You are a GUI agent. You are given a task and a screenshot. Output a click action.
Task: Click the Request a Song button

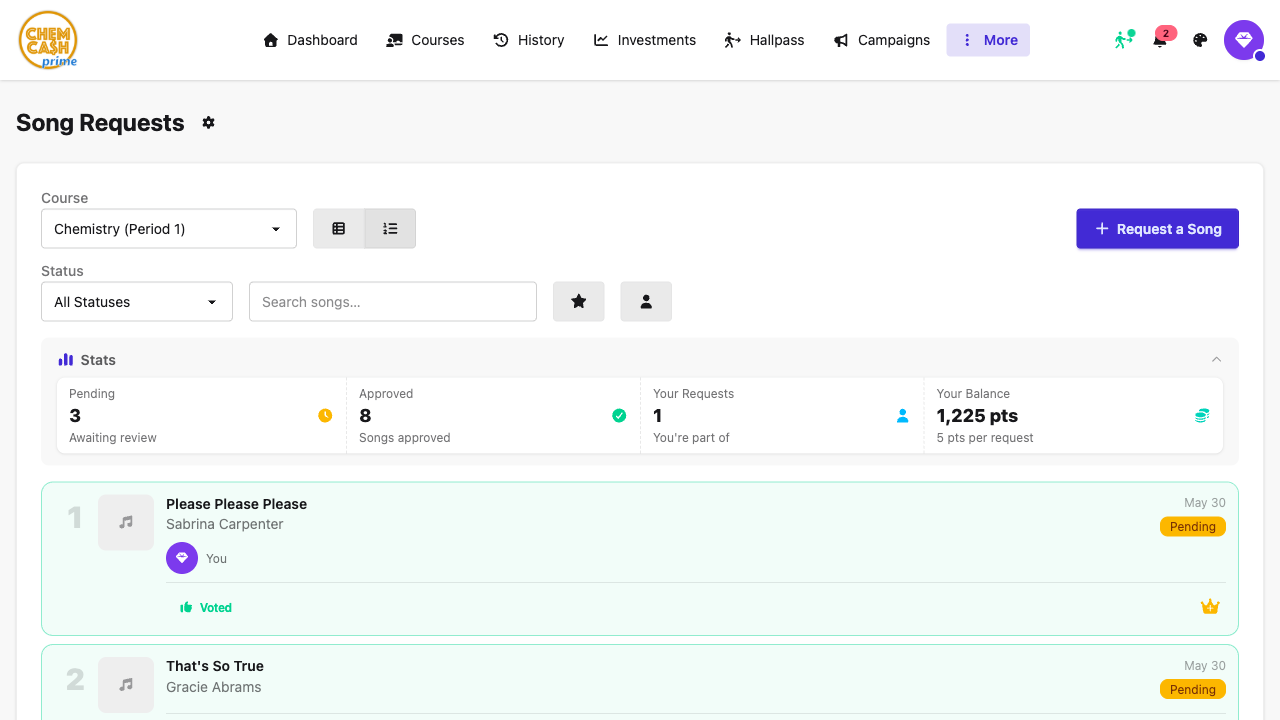pyautogui.click(x=1157, y=229)
